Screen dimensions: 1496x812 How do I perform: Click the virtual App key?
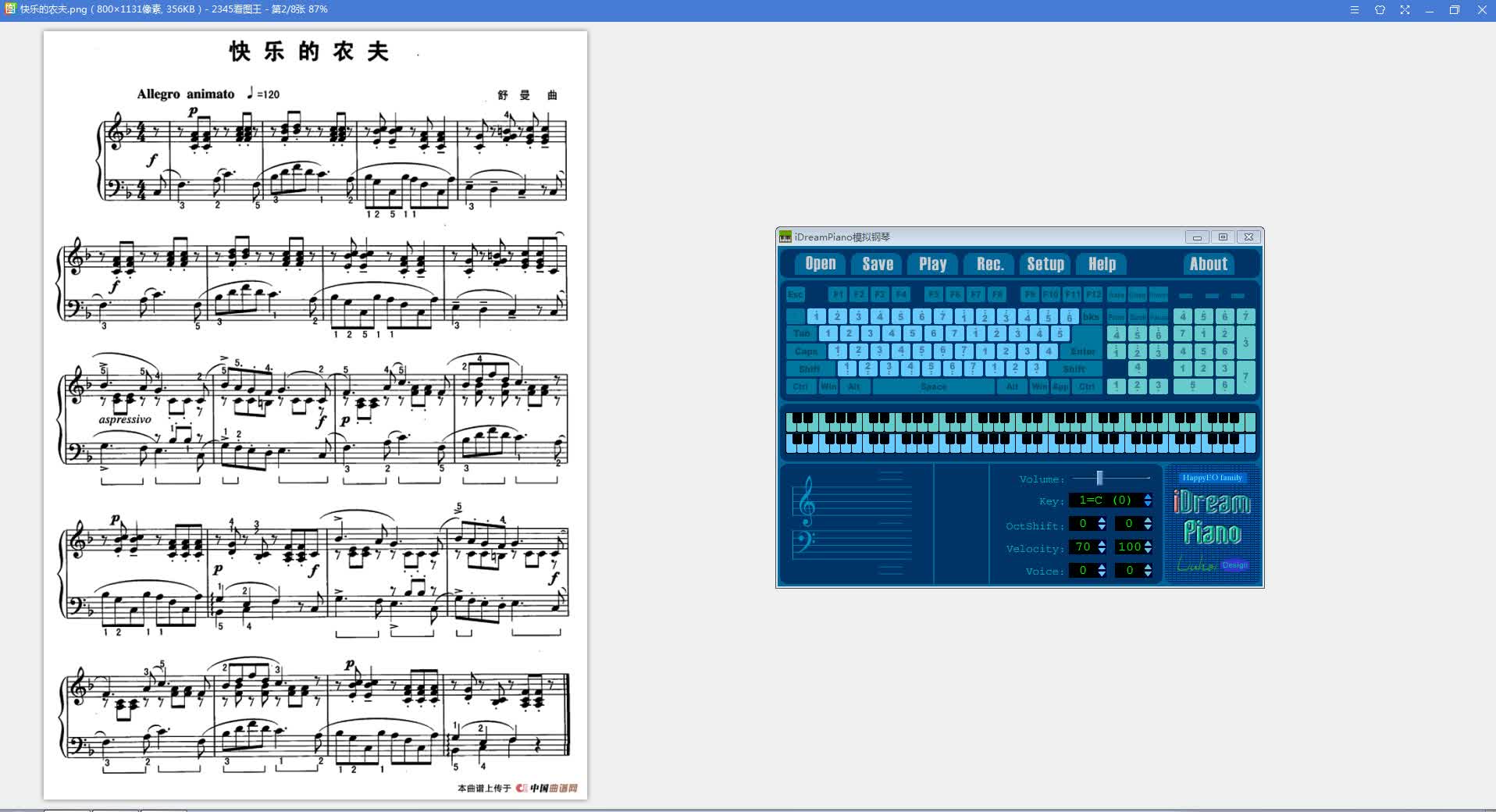[x=1060, y=386]
